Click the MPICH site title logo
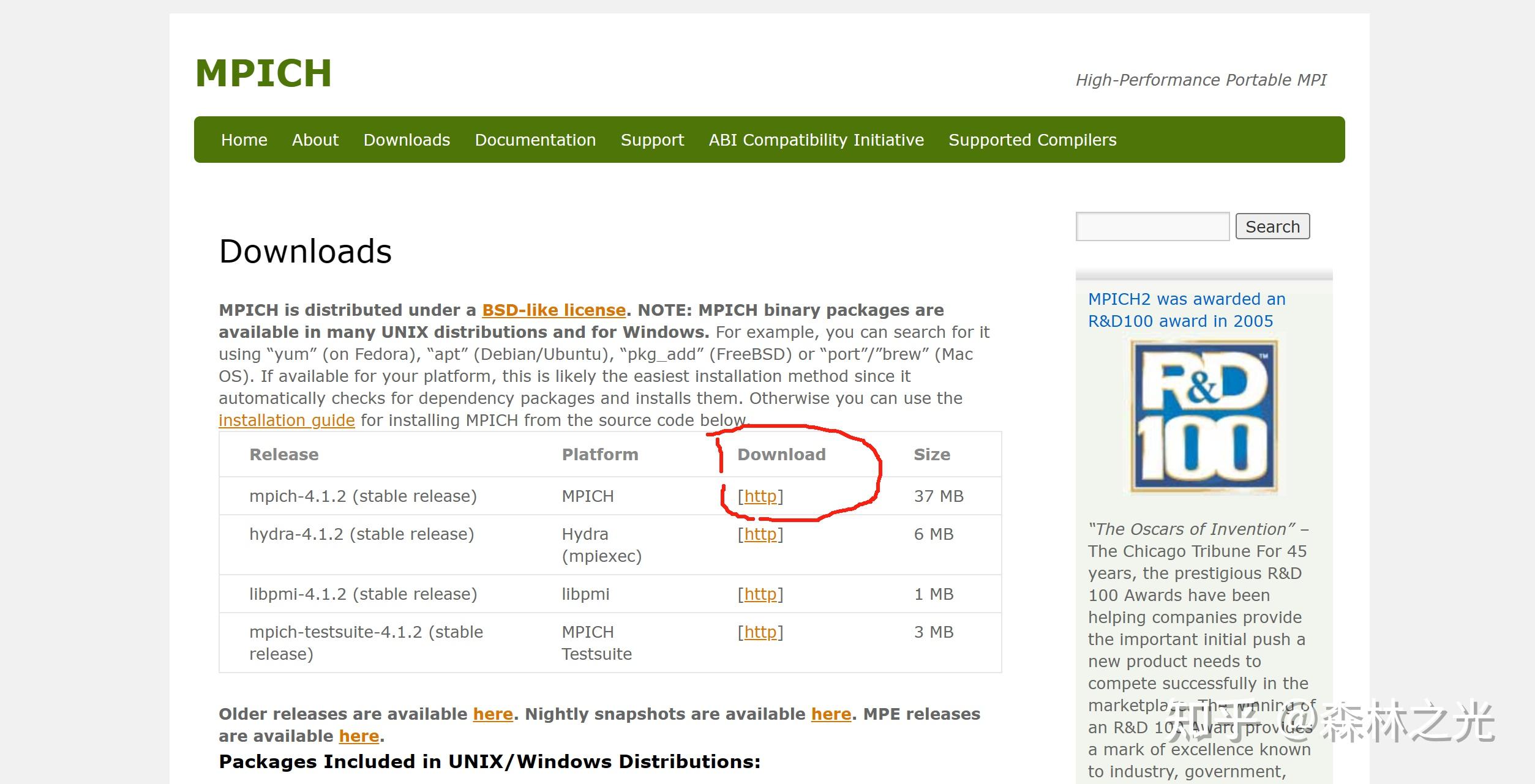 point(263,73)
